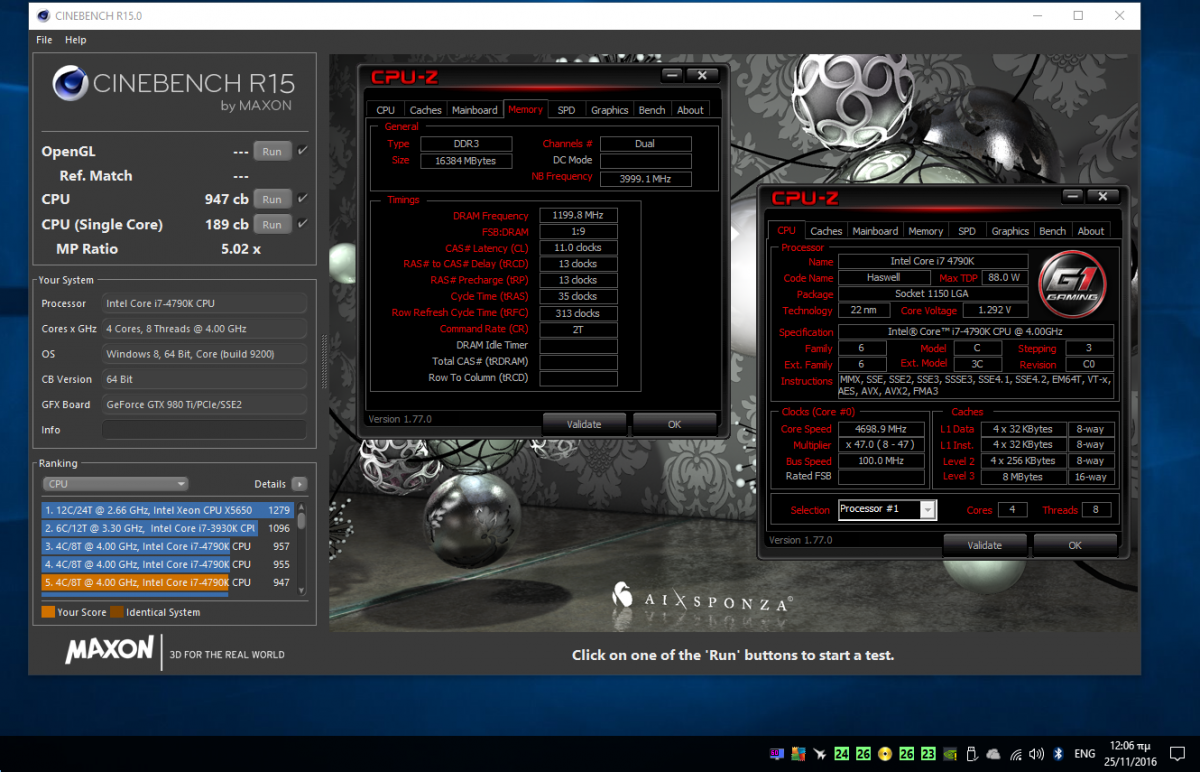Toggle the CPU test checkmark
The image size is (1200, 772).
click(302, 198)
